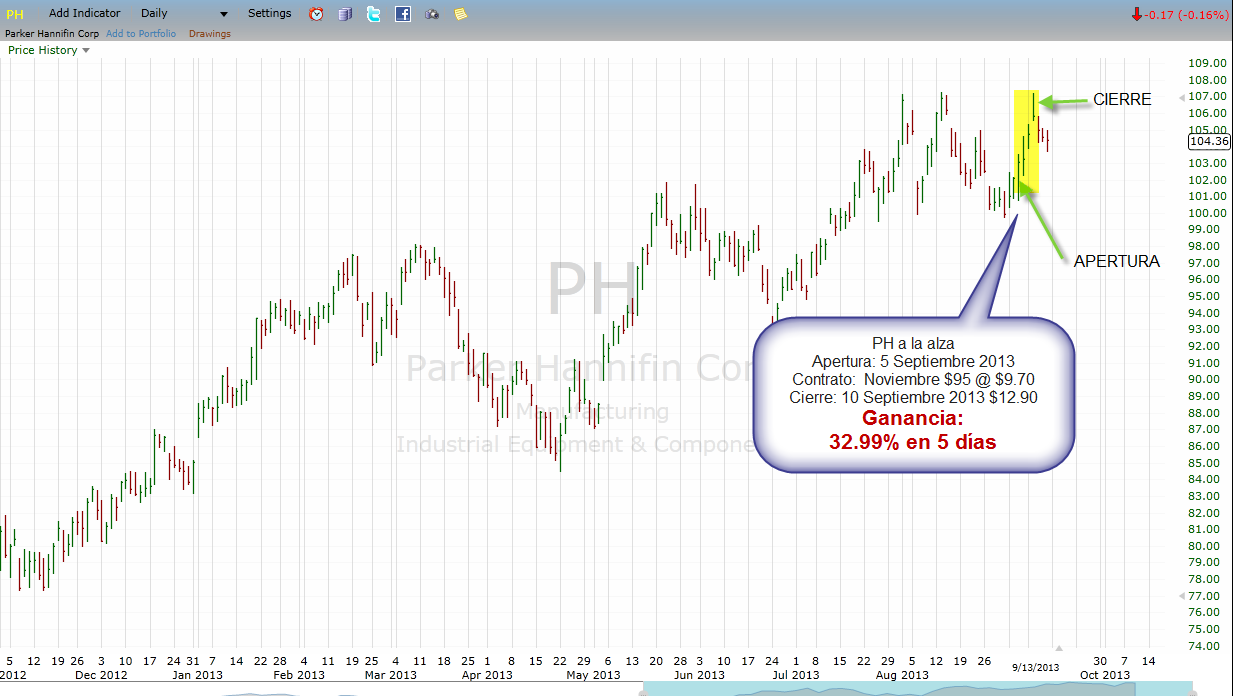1233x696 pixels.
Task: Open the yellow notes icon
Action: point(460,14)
